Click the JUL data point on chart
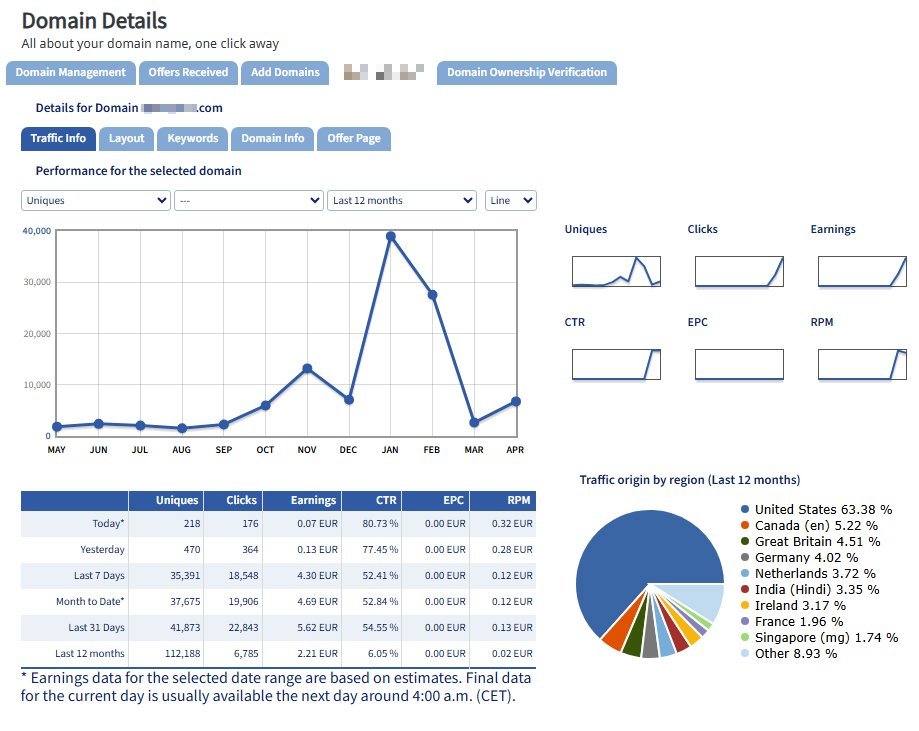 (x=140, y=426)
